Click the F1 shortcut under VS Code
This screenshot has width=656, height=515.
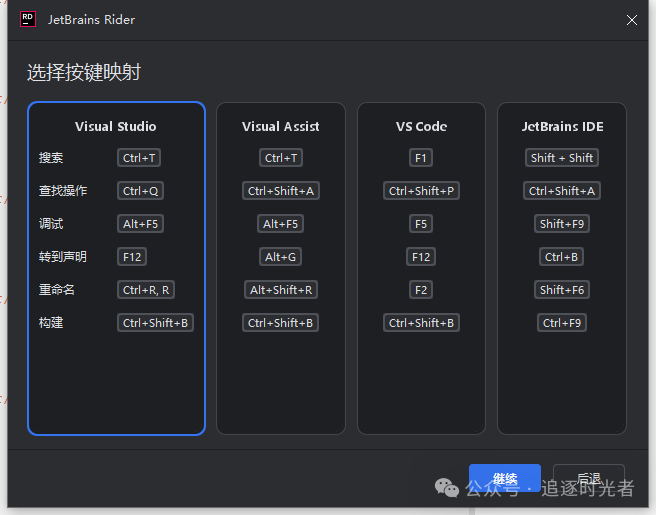click(x=421, y=158)
